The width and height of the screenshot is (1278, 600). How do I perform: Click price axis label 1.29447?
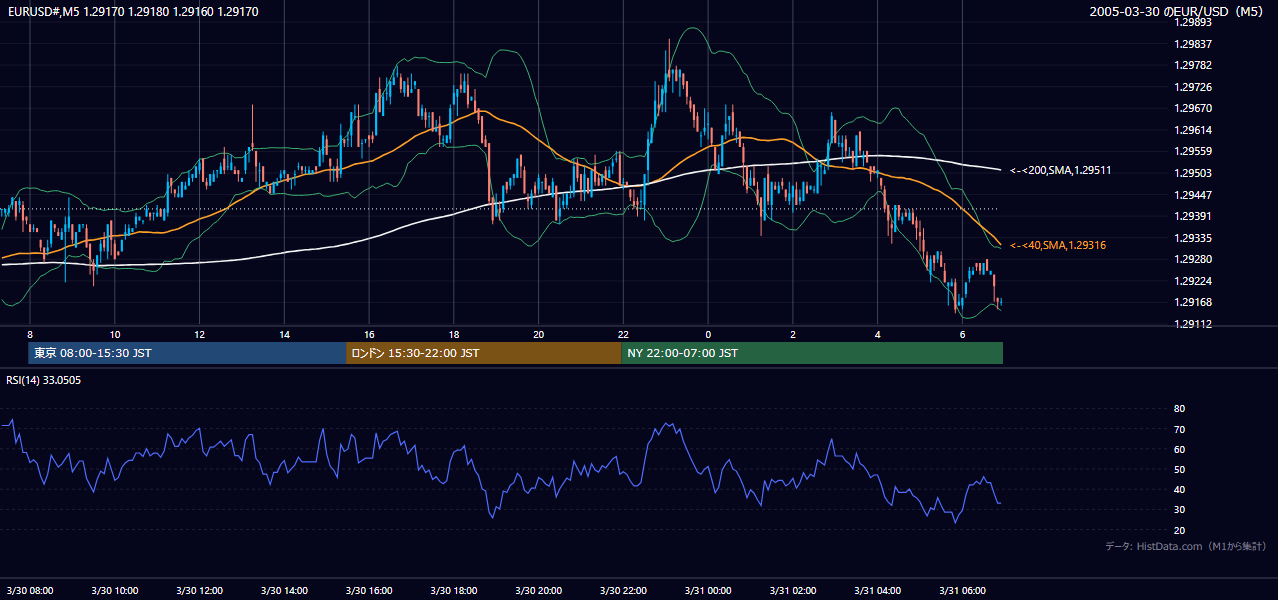[x=1194, y=195]
